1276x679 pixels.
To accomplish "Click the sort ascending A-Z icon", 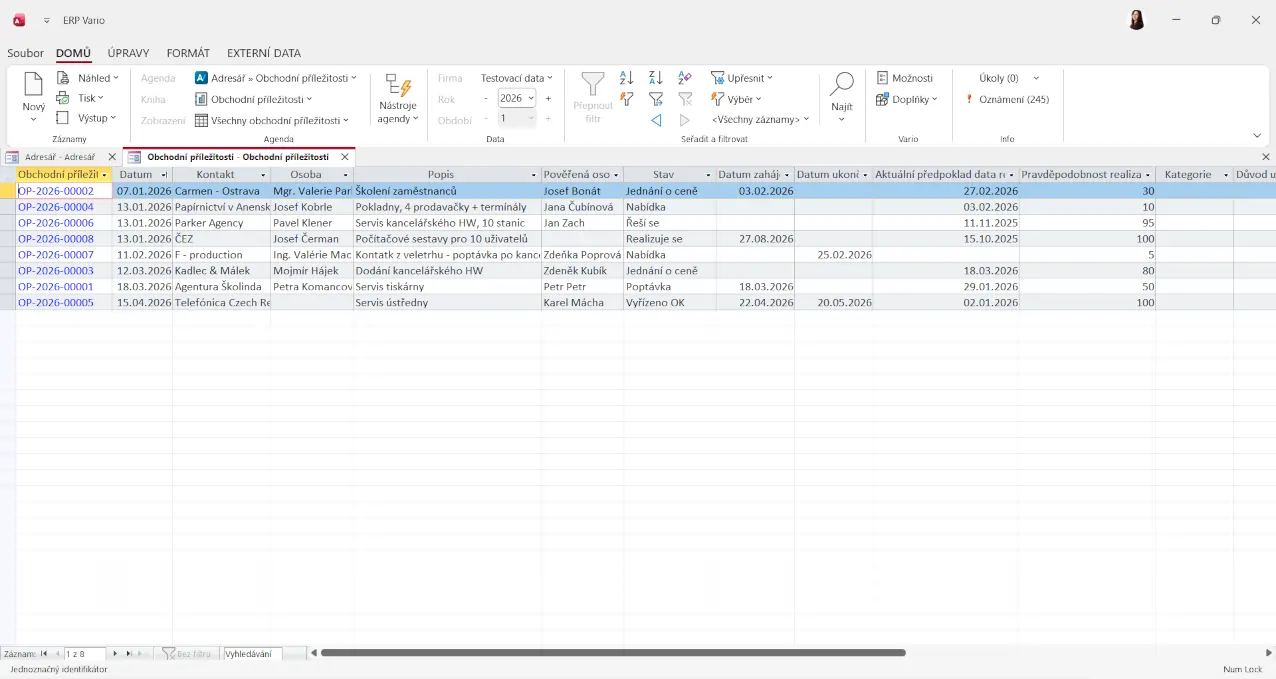I will [627, 78].
